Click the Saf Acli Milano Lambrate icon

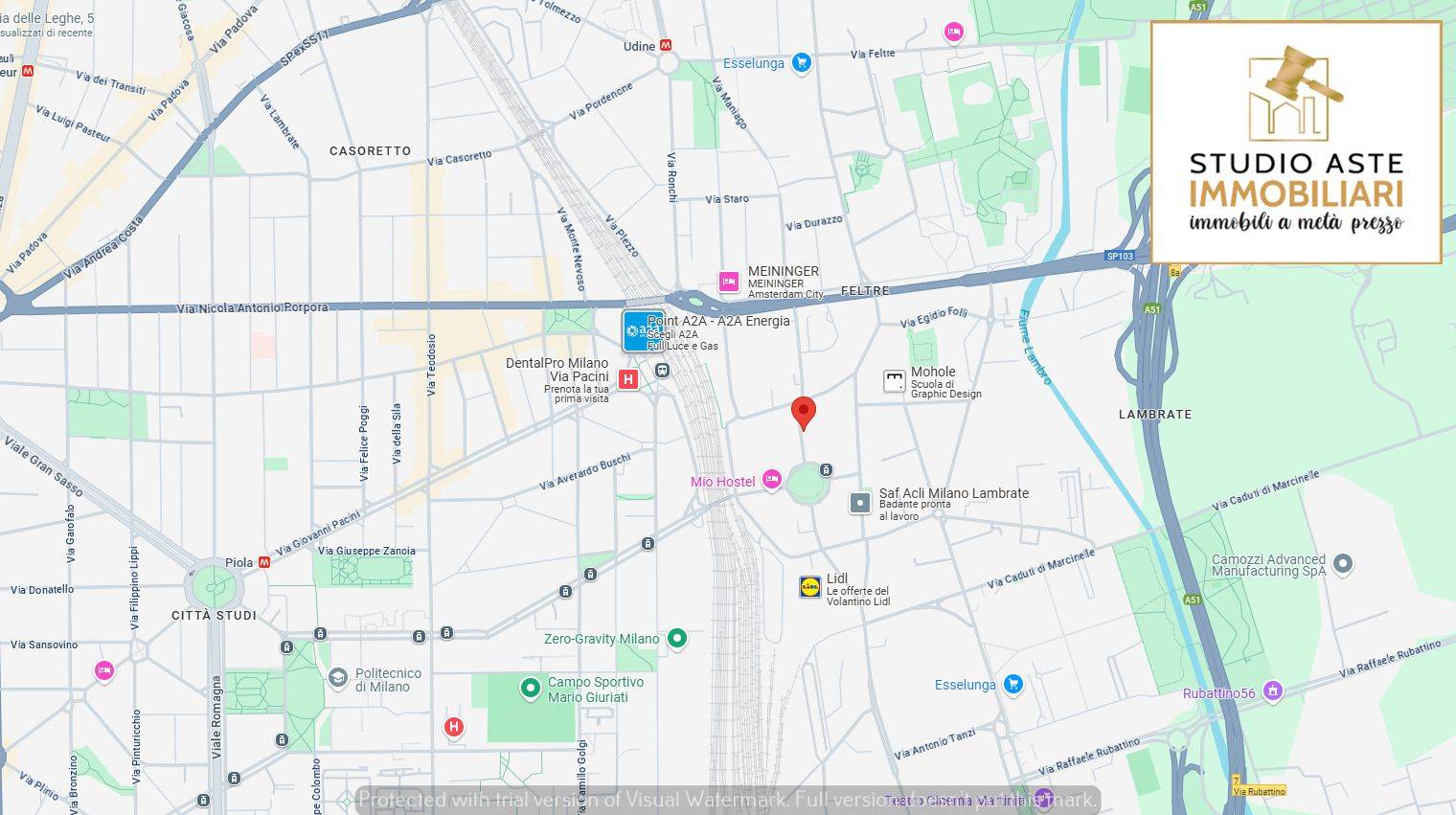[860, 502]
